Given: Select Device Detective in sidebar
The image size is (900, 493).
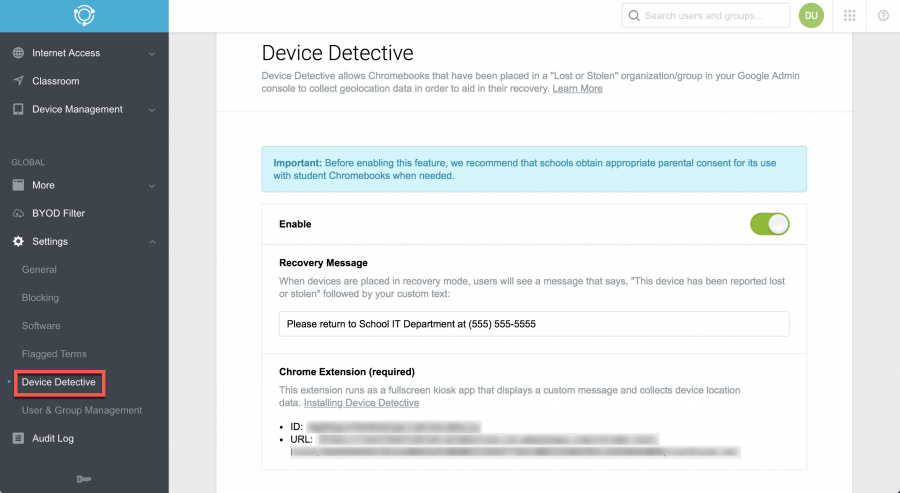Looking at the screenshot, I should tap(59, 382).
